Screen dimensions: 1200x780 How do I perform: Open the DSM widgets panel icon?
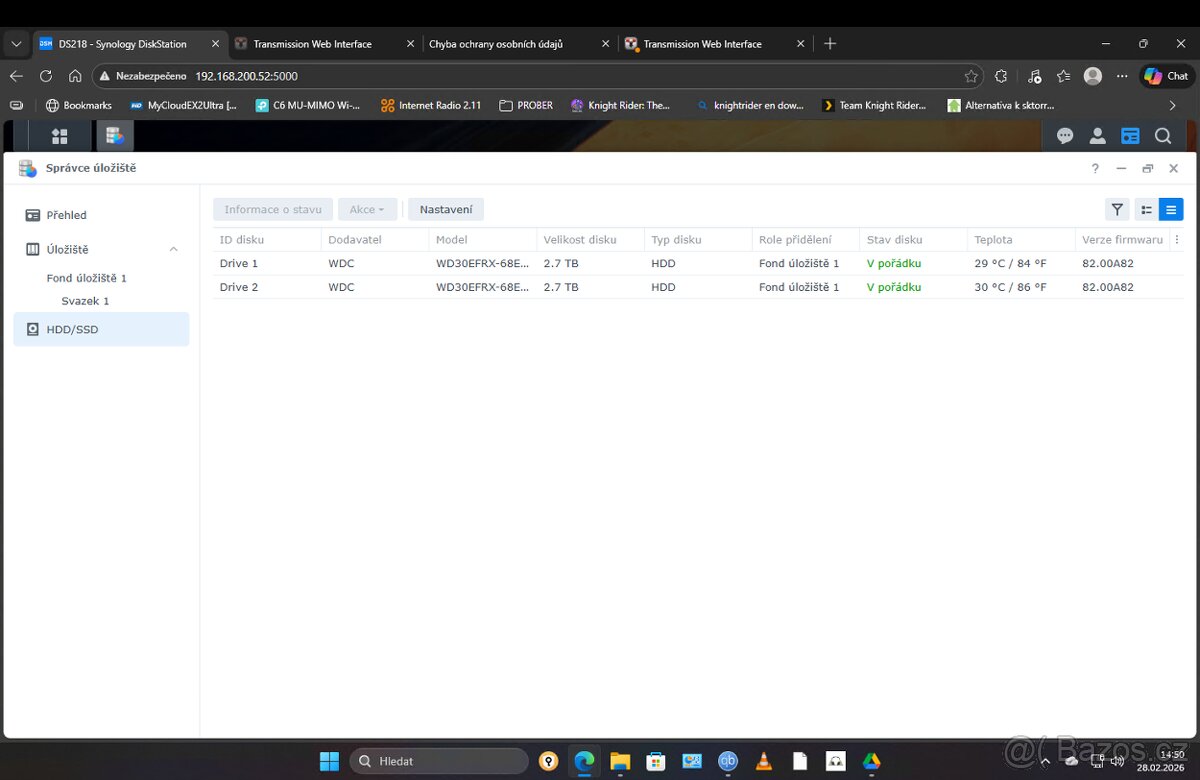click(x=1130, y=136)
